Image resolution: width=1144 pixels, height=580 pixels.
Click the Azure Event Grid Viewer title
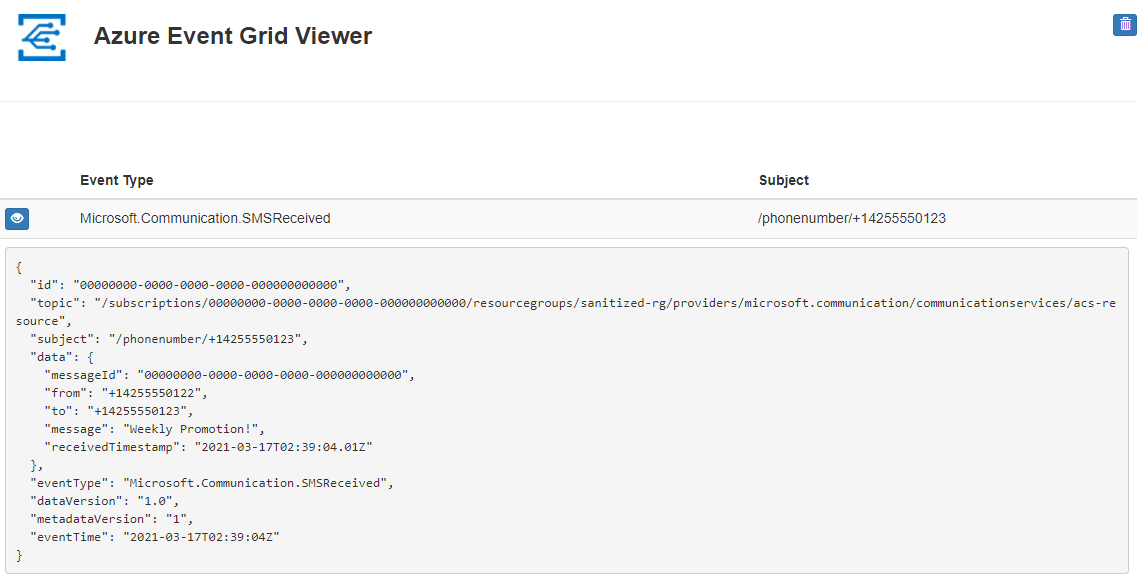[x=233, y=36]
